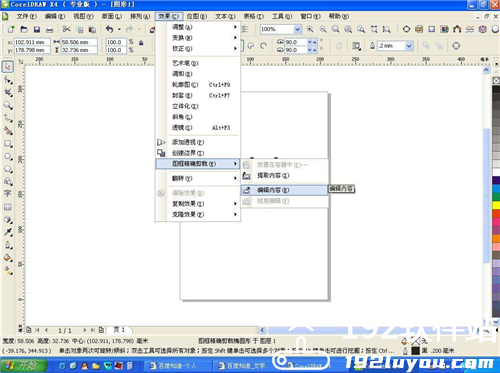This screenshot has width=500, height=373.
Task: Expand the 复制效果 submenu
Action: [198, 204]
